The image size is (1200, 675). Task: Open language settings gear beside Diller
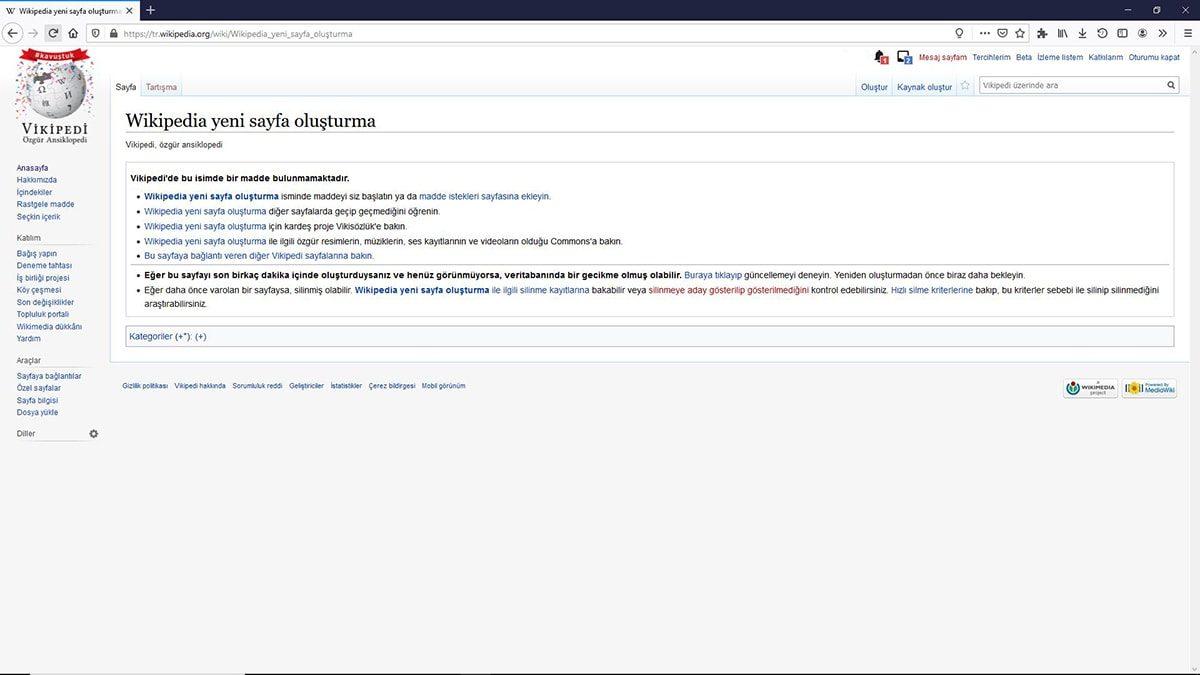pos(93,433)
